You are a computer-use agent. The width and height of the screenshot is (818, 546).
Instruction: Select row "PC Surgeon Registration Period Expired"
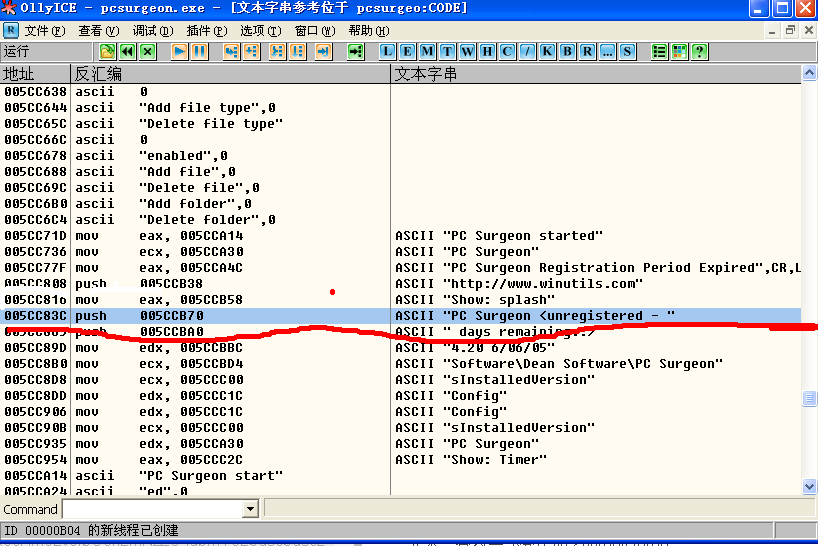401,268
